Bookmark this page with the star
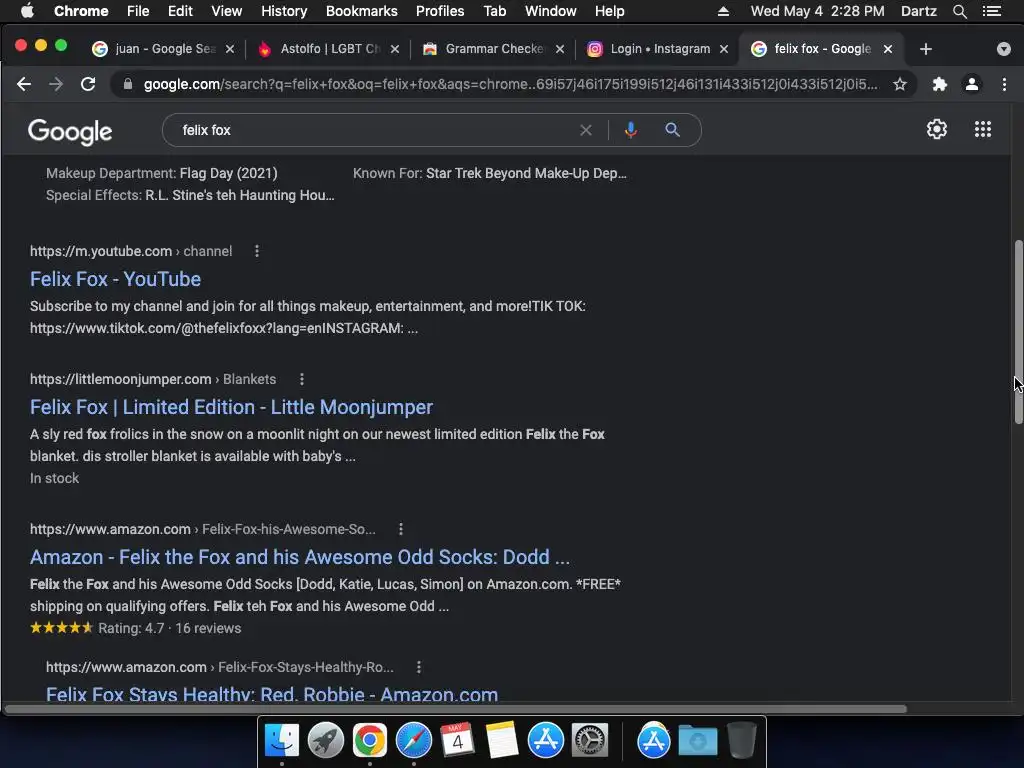The width and height of the screenshot is (1024, 768). 900,84
